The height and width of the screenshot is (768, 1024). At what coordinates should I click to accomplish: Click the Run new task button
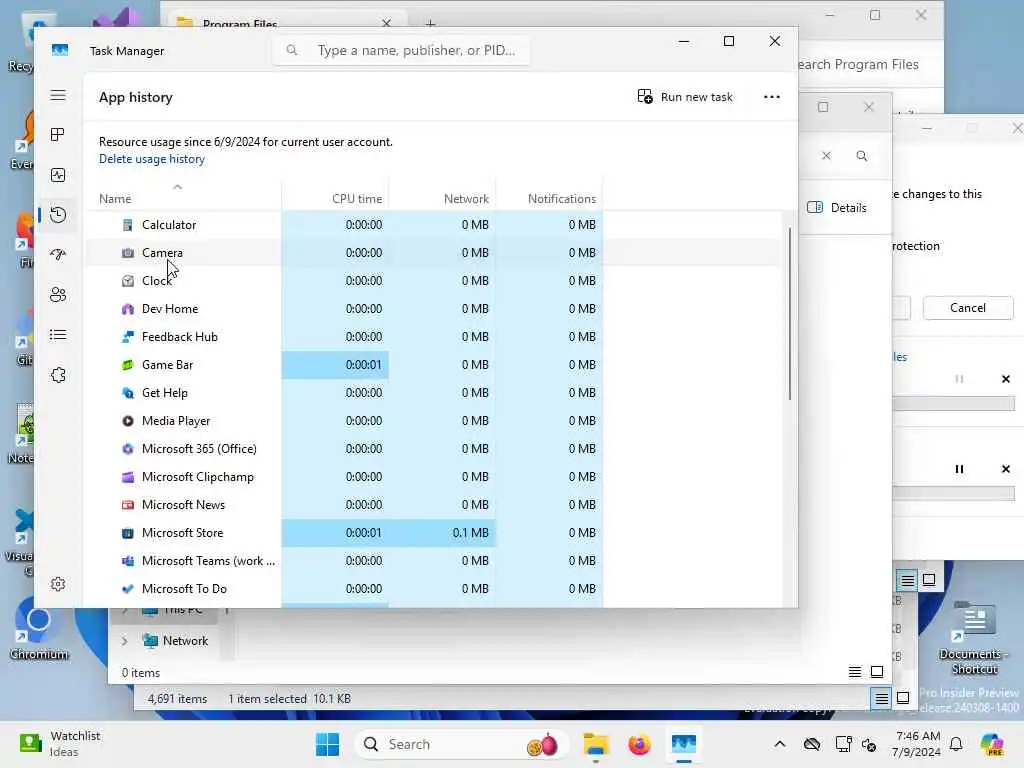685,97
